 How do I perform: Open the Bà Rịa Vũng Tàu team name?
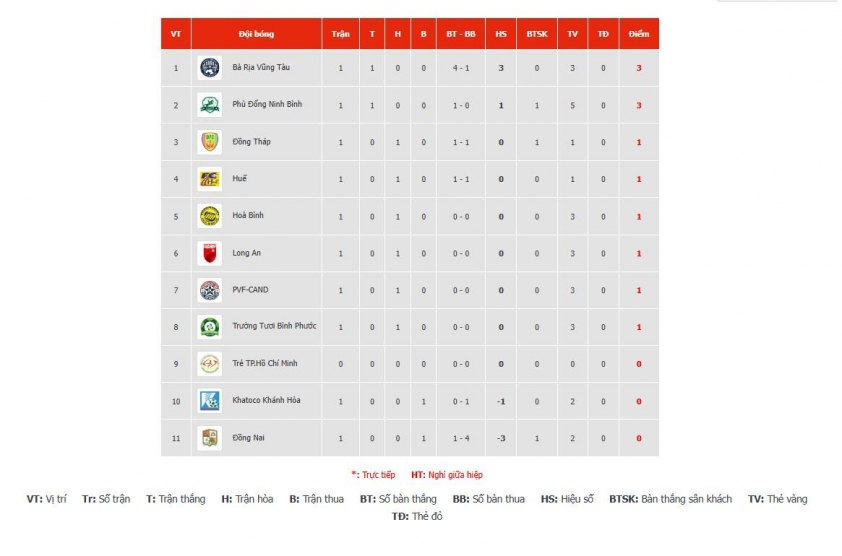point(261,68)
